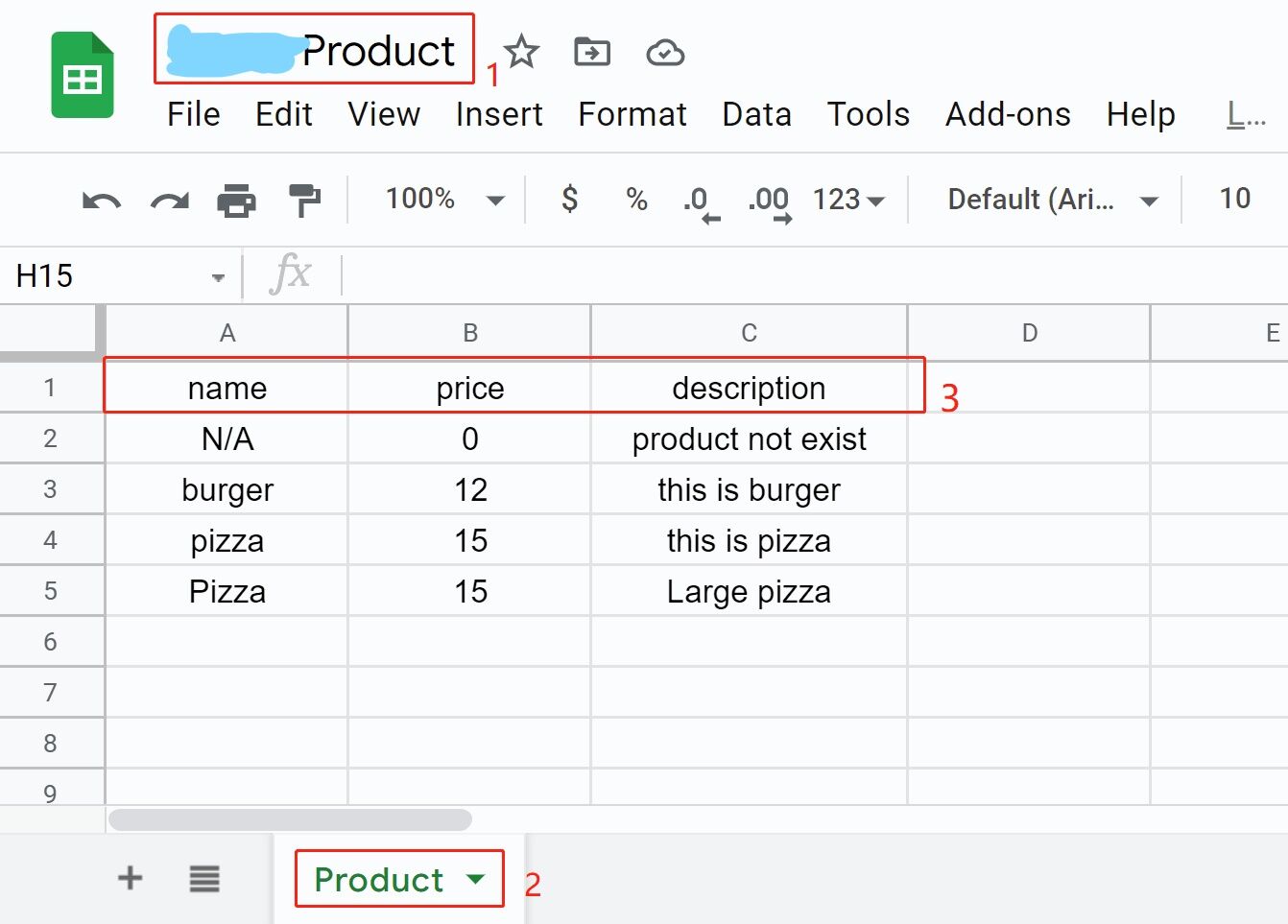Click the horizontal scrollbar below the grid

(290, 819)
